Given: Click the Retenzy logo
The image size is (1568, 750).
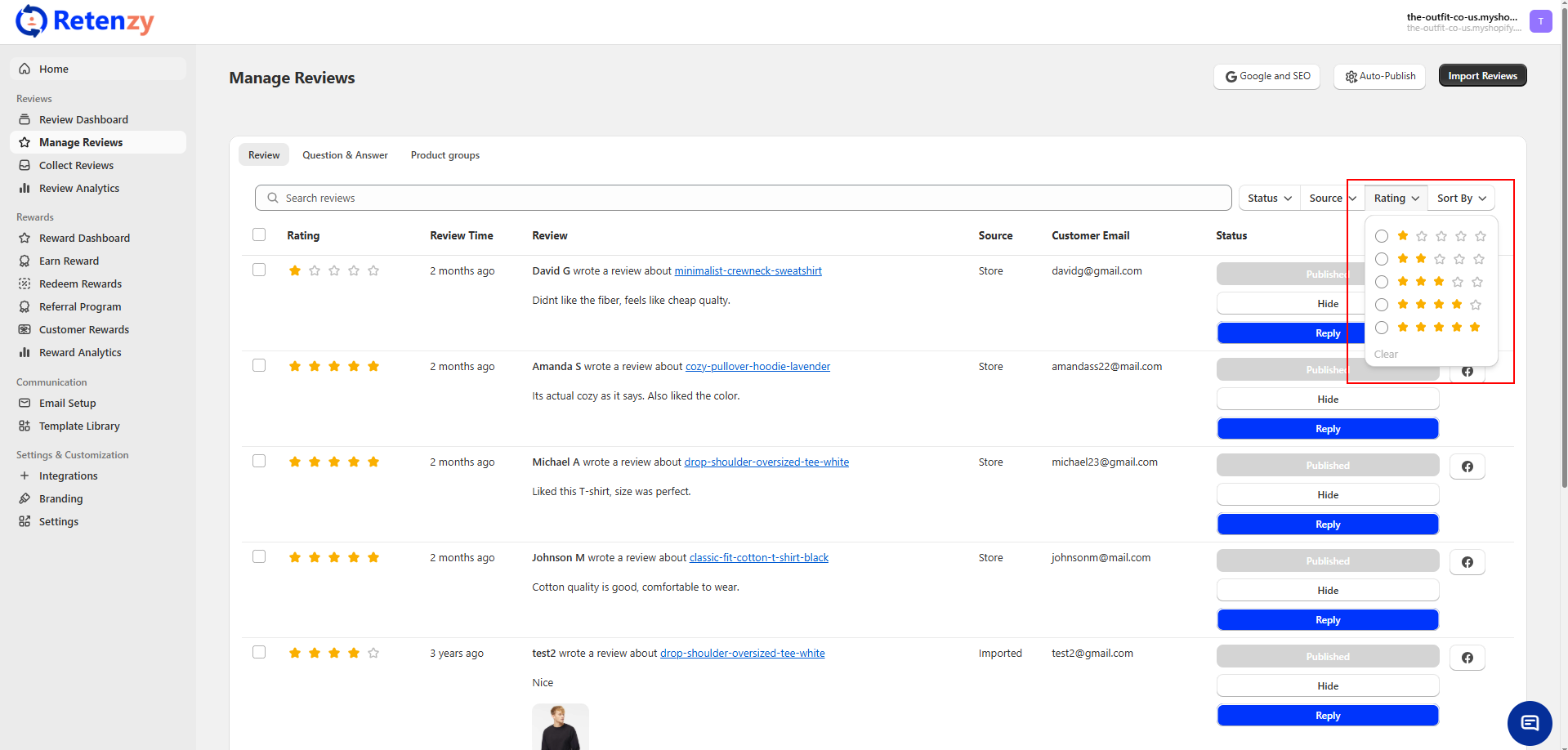Looking at the screenshot, I should [x=85, y=21].
